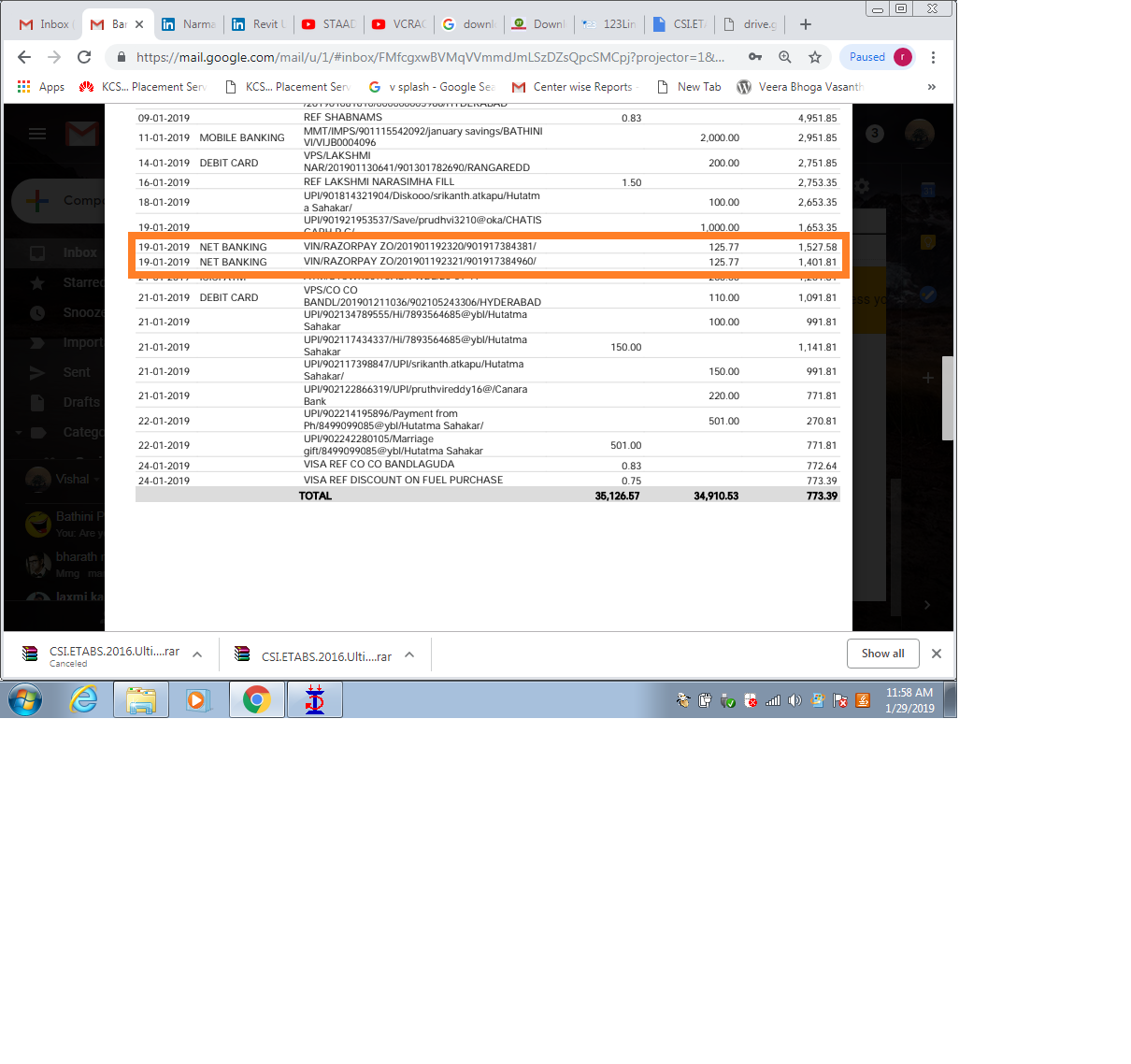Screen dimensions: 1131x1064
Task: Open a new browser tab with plus button
Action: click(x=806, y=24)
